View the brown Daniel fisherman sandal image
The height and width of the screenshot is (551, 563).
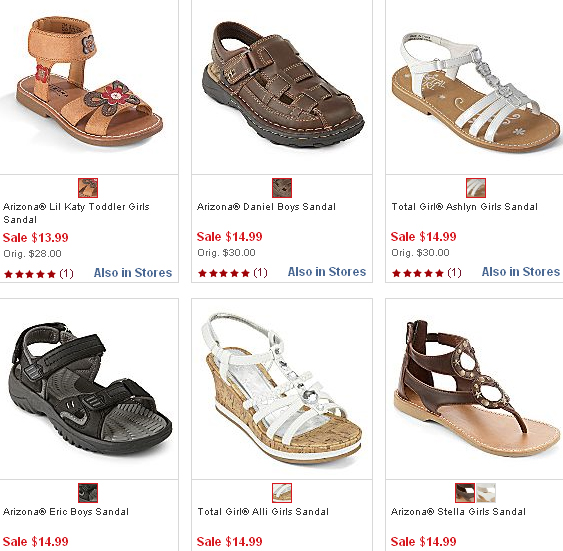point(283,84)
